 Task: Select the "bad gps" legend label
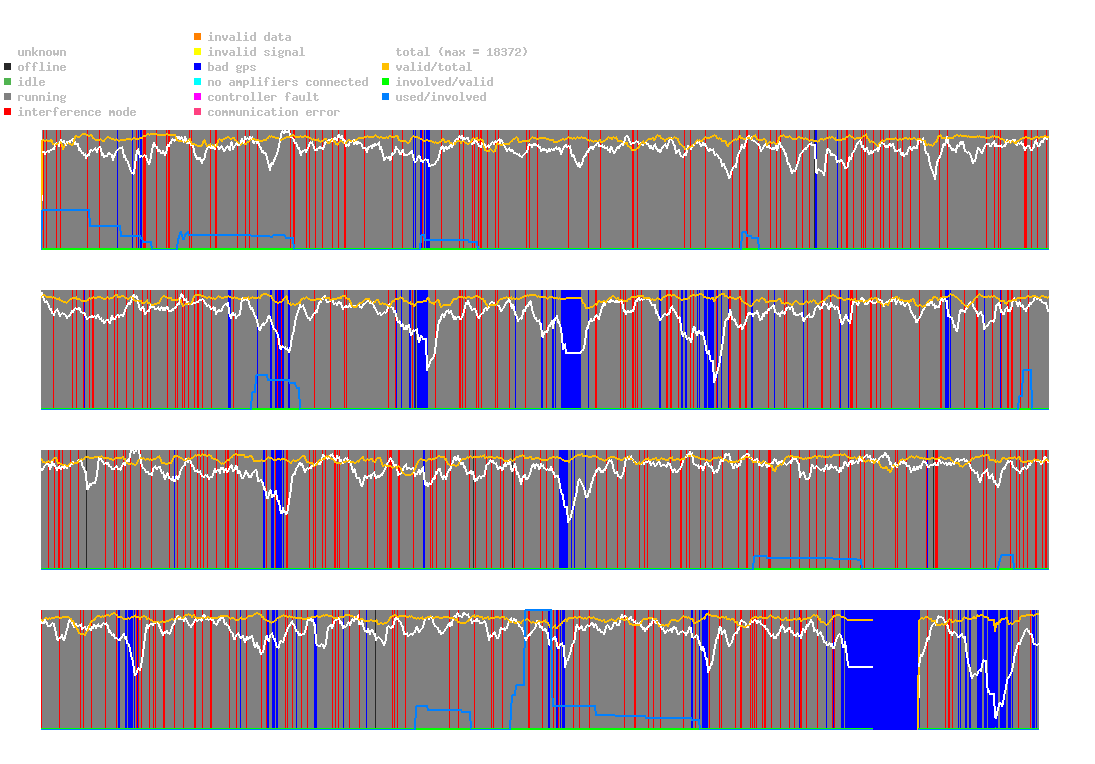coord(232,67)
